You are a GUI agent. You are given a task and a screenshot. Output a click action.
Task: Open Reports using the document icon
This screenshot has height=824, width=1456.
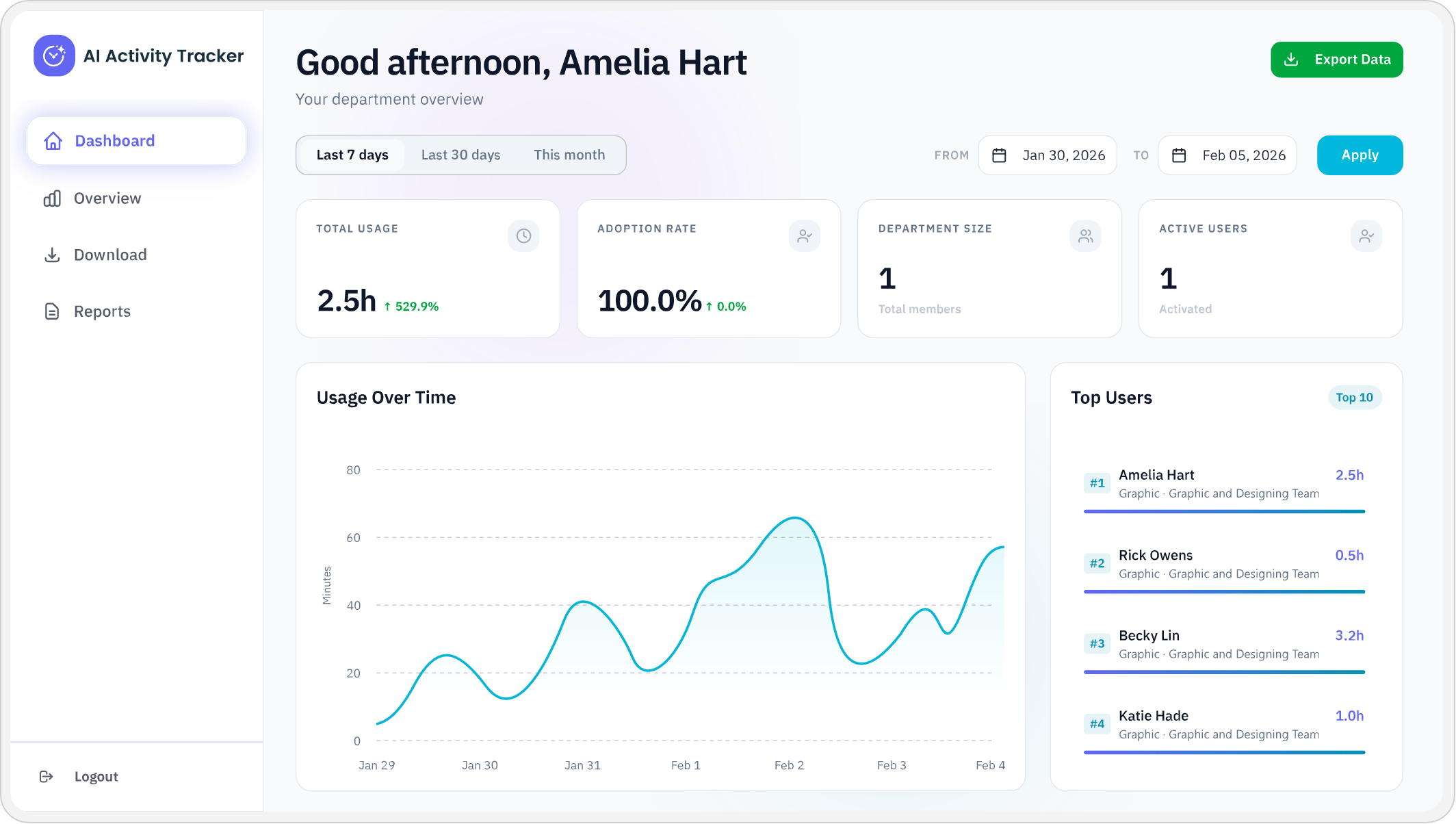(x=53, y=311)
